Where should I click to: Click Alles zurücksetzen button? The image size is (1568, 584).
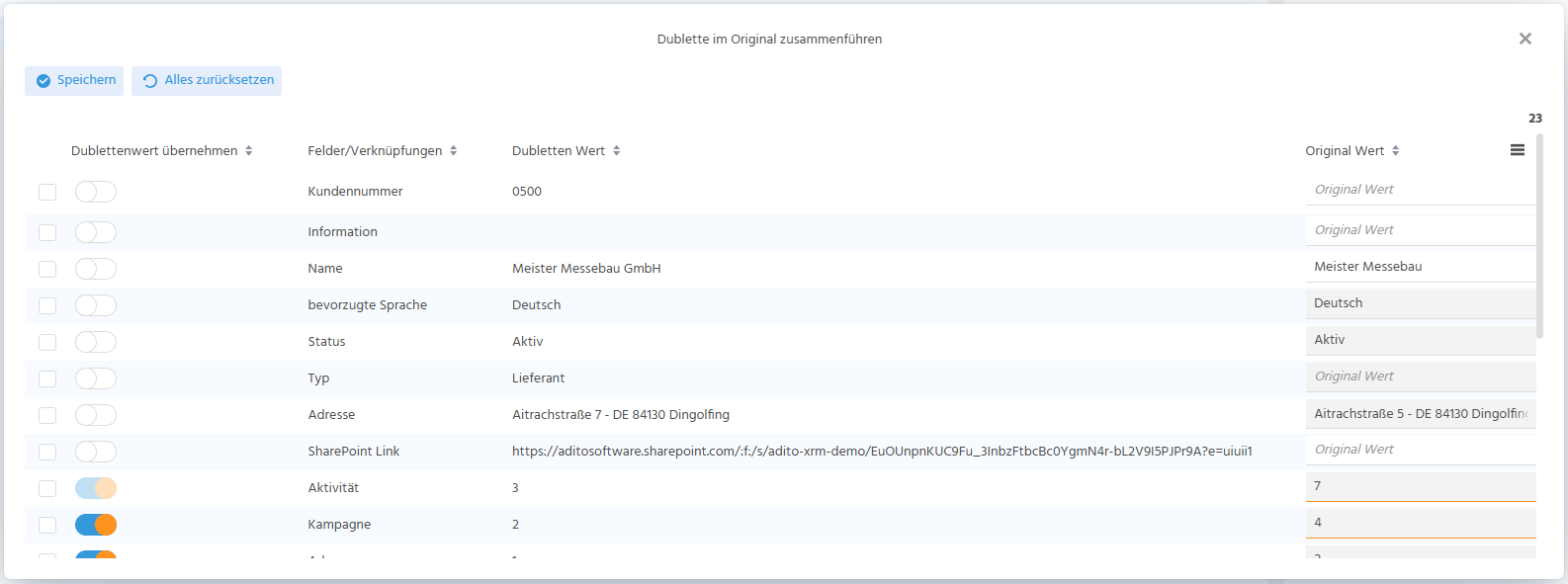tap(207, 81)
